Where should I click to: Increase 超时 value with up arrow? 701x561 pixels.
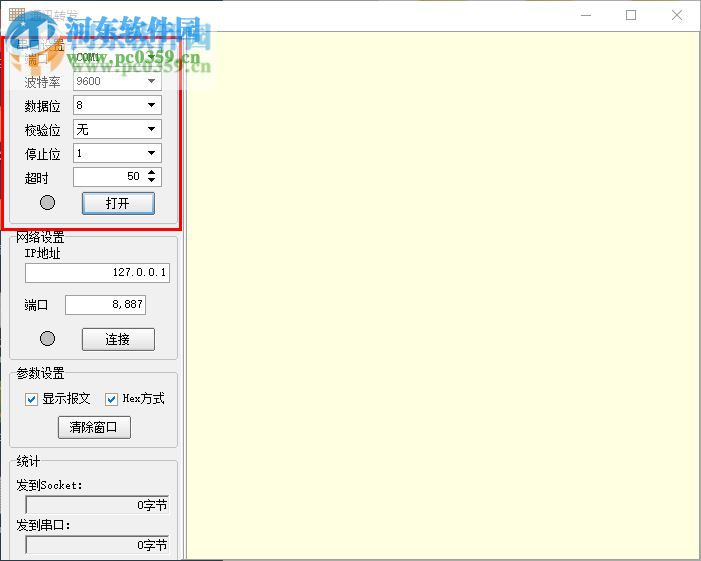point(152,172)
